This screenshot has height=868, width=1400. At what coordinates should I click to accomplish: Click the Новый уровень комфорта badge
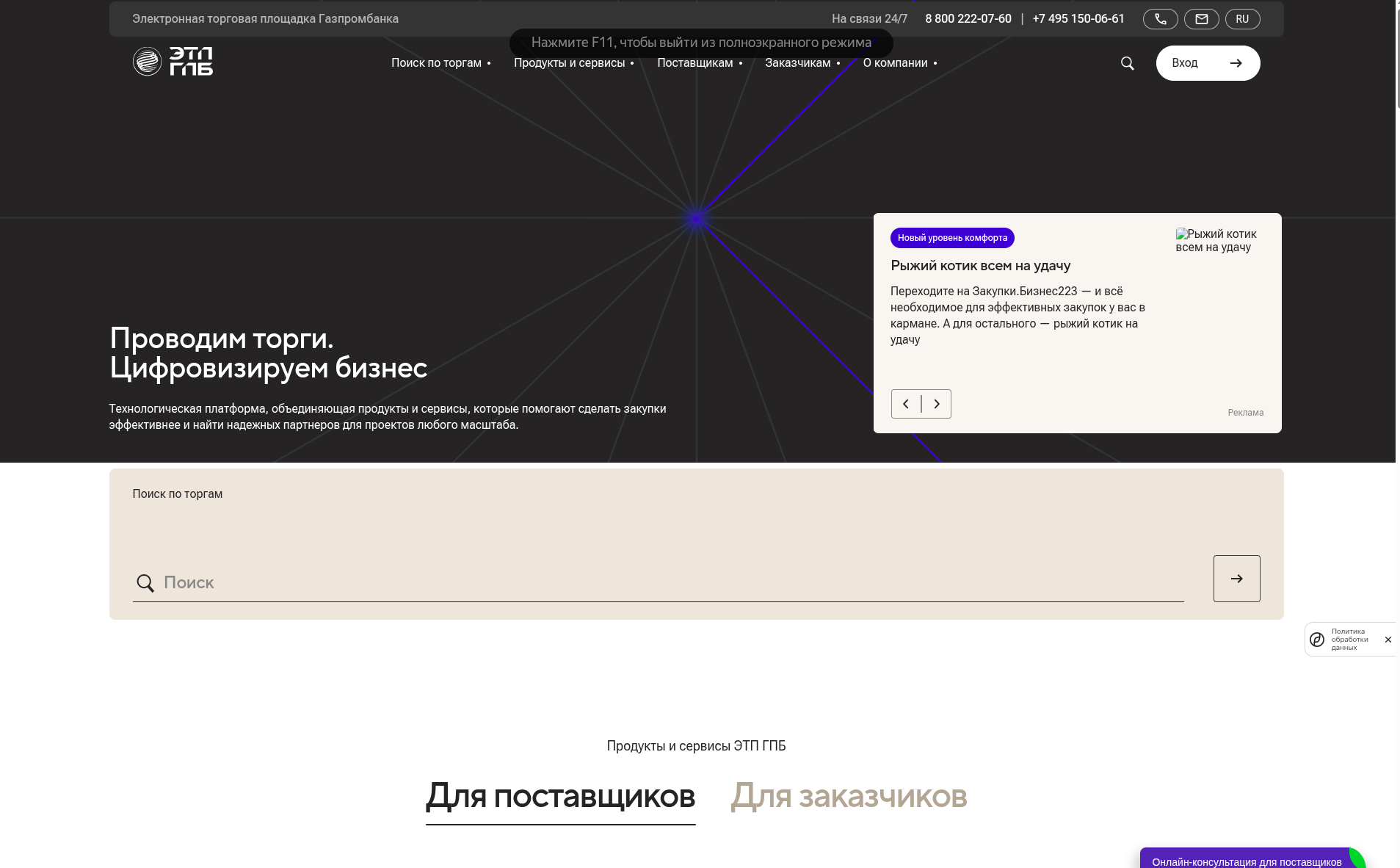click(952, 238)
